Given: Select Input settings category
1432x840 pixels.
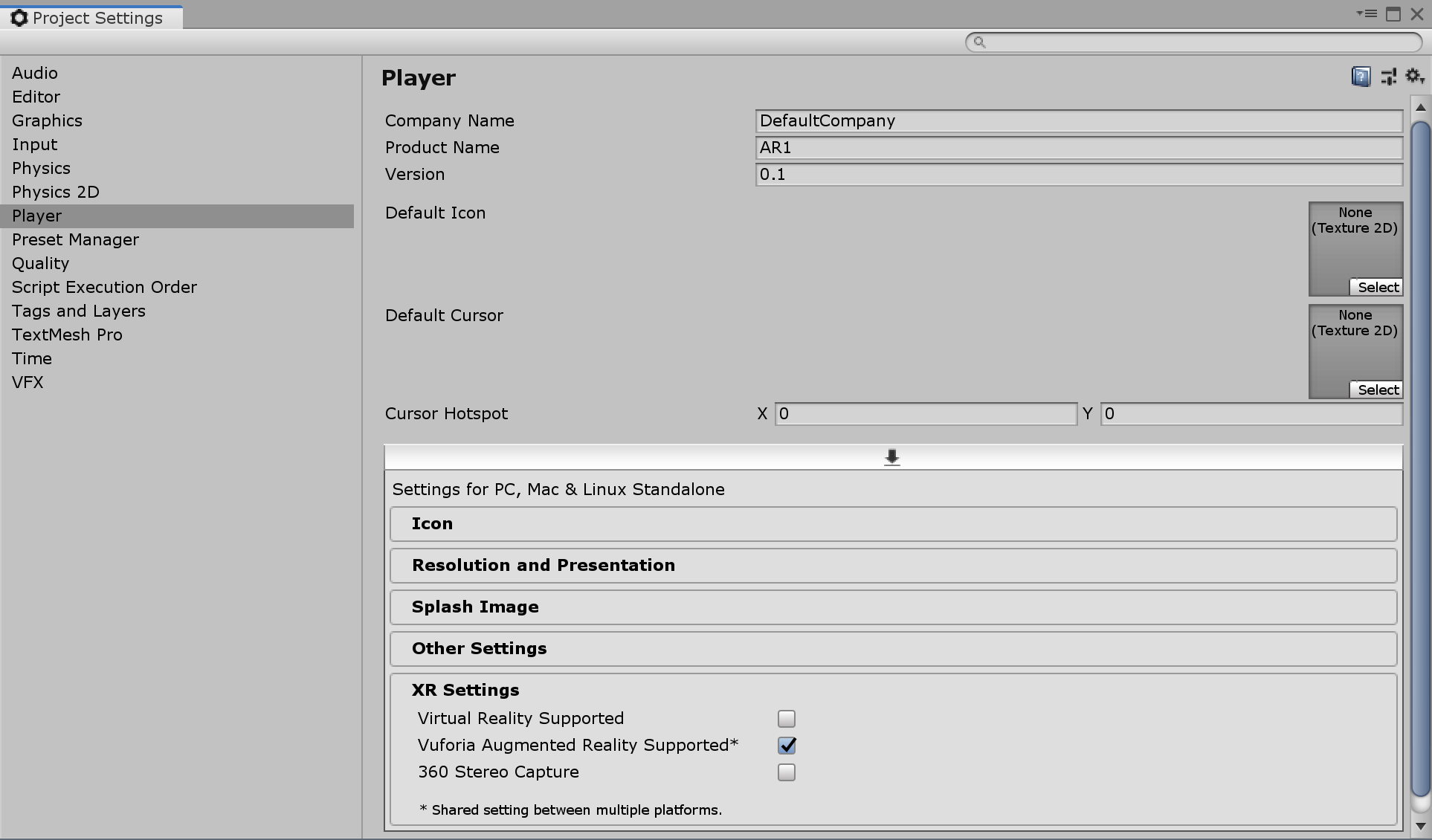Looking at the screenshot, I should click(x=177, y=144).
